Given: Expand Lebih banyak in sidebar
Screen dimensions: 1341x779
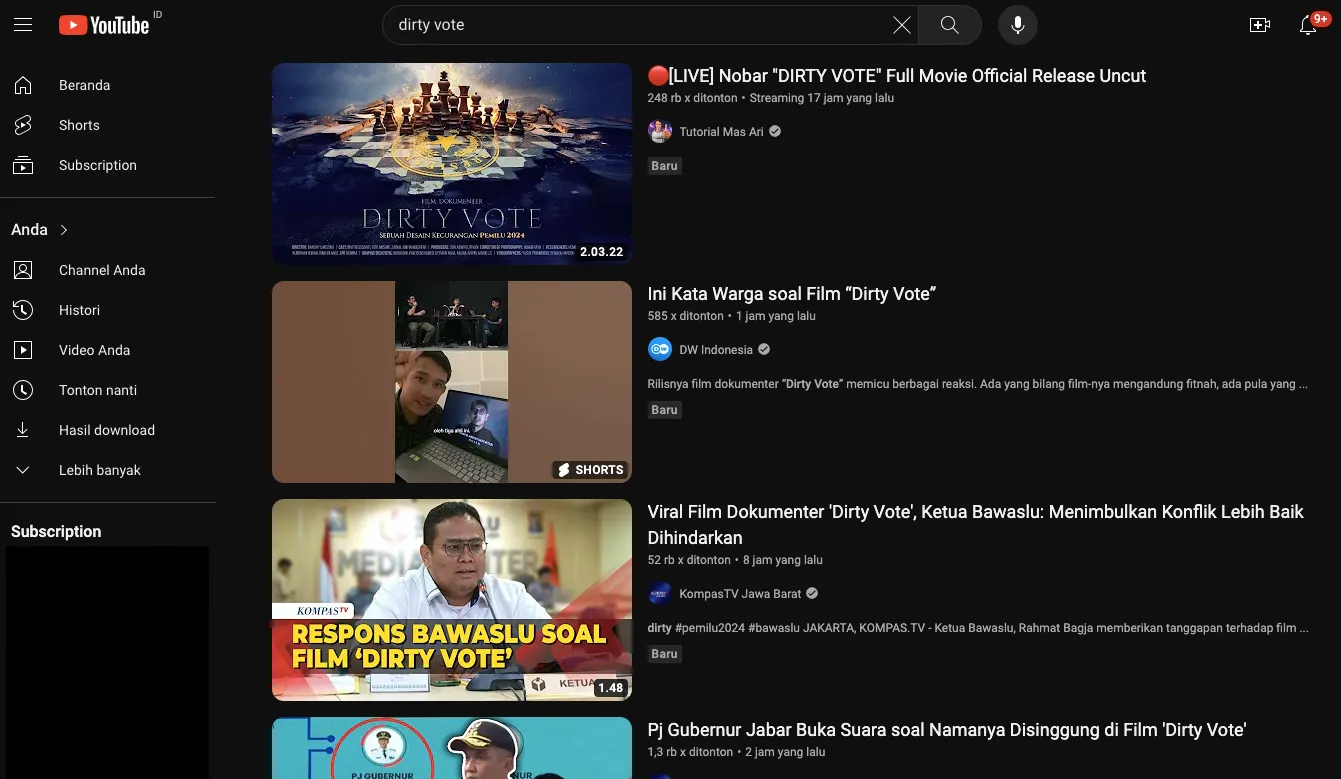Looking at the screenshot, I should tap(99, 470).
